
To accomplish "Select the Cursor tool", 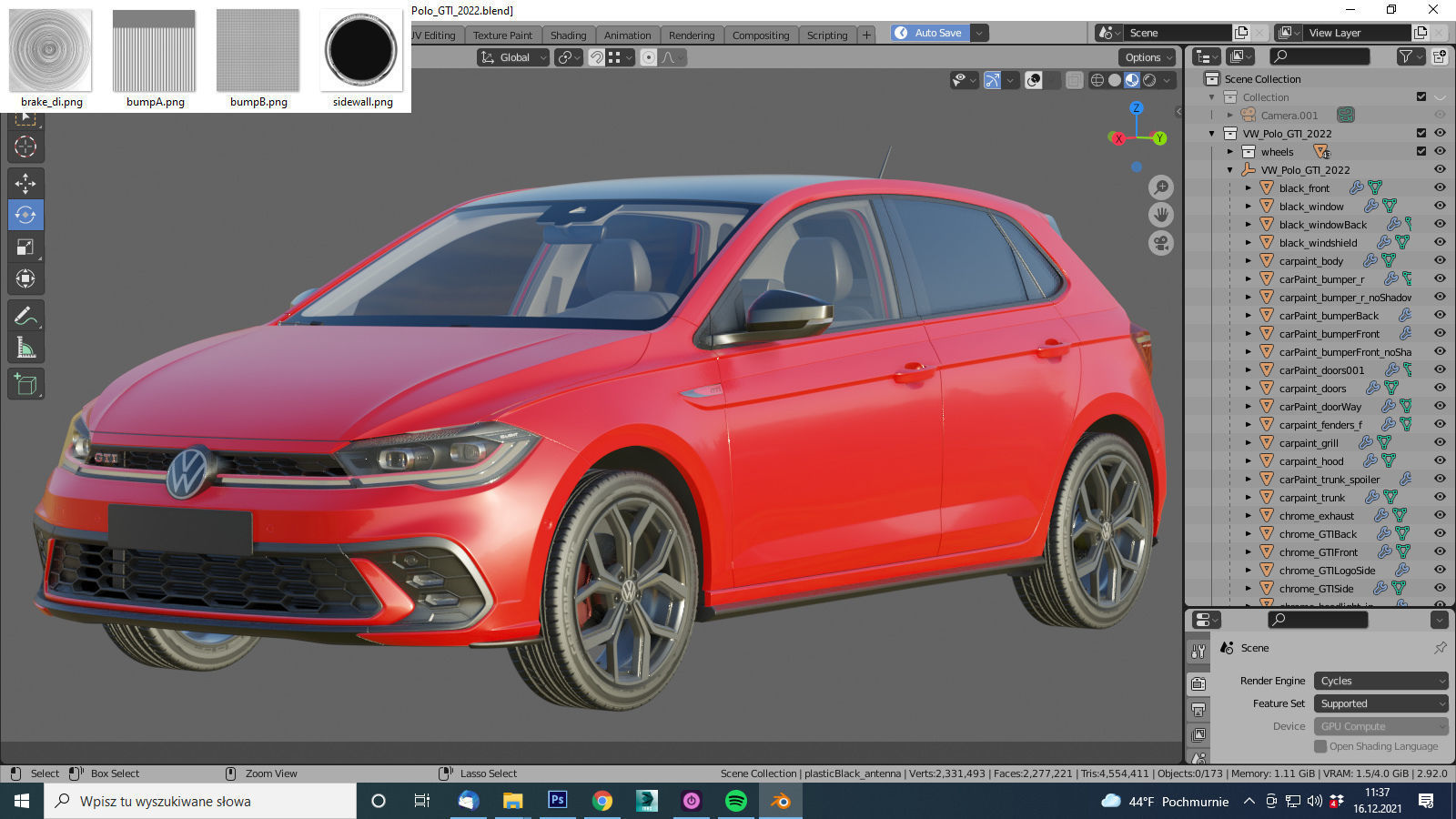I will tap(25, 147).
